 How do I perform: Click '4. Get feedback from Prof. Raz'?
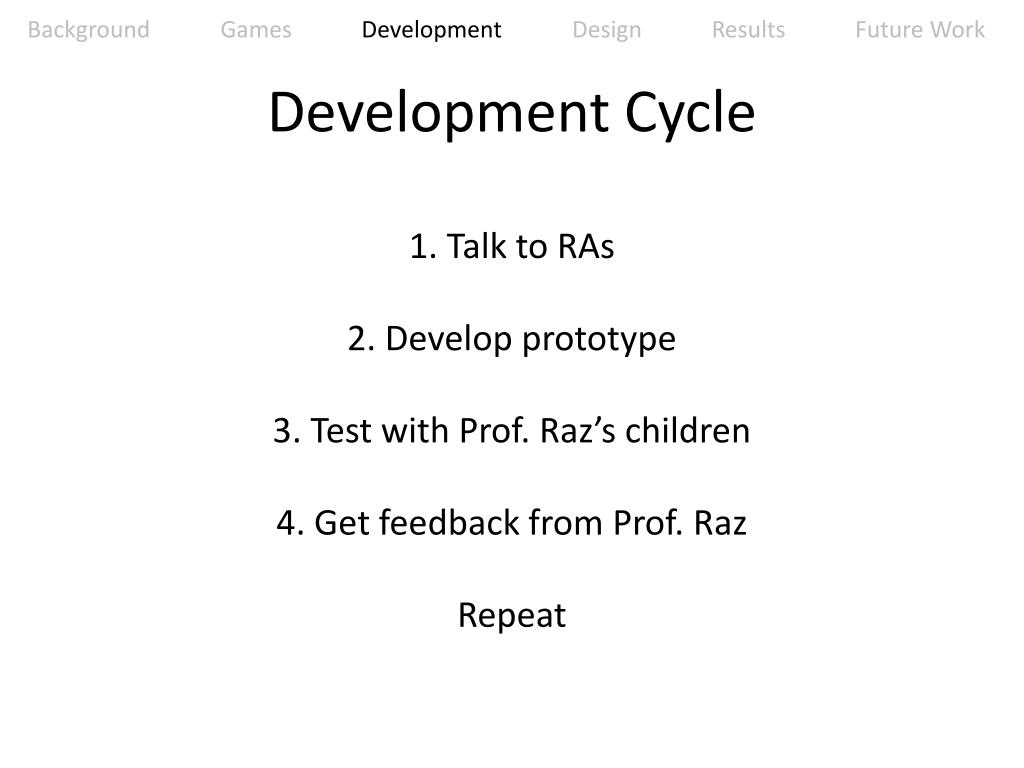(512, 522)
